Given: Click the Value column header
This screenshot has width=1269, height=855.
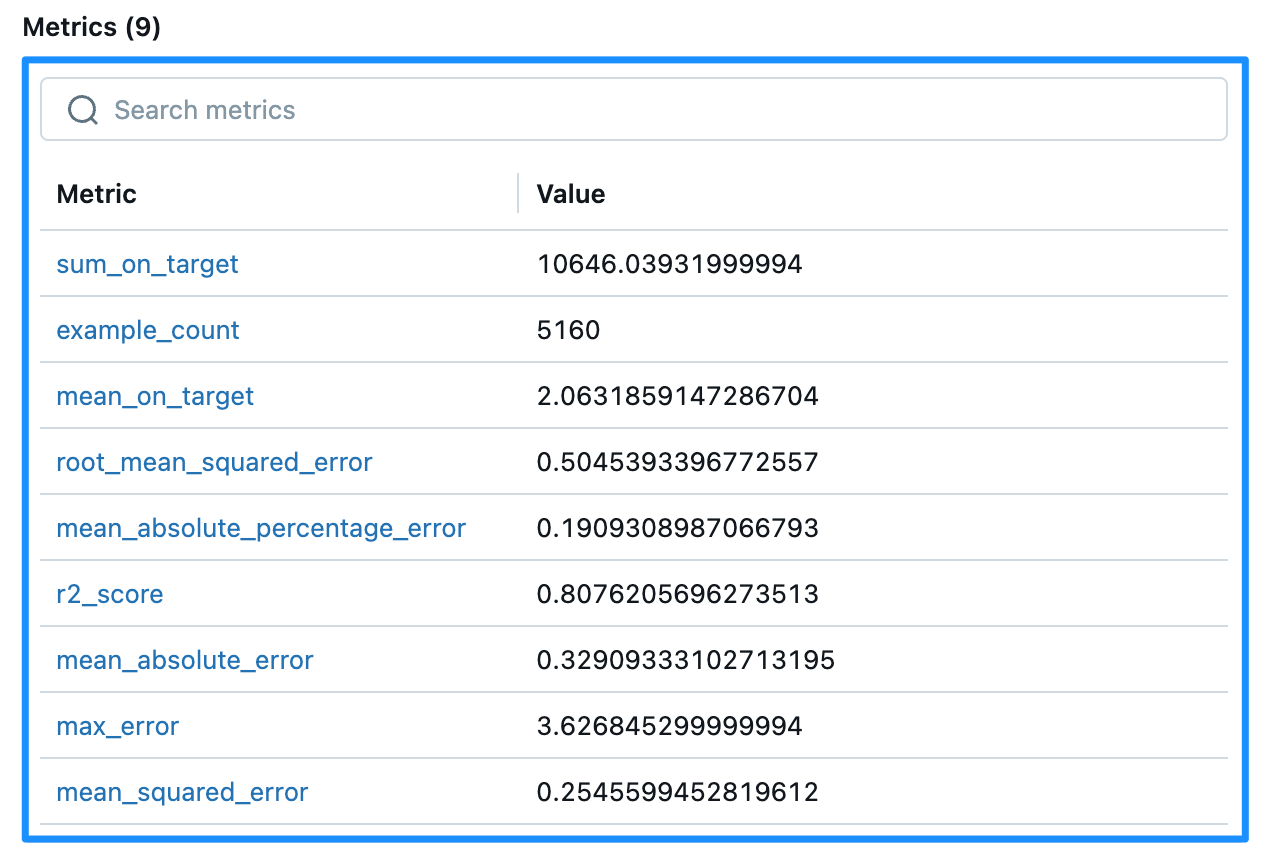Looking at the screenshot, I should coord(571,193).
